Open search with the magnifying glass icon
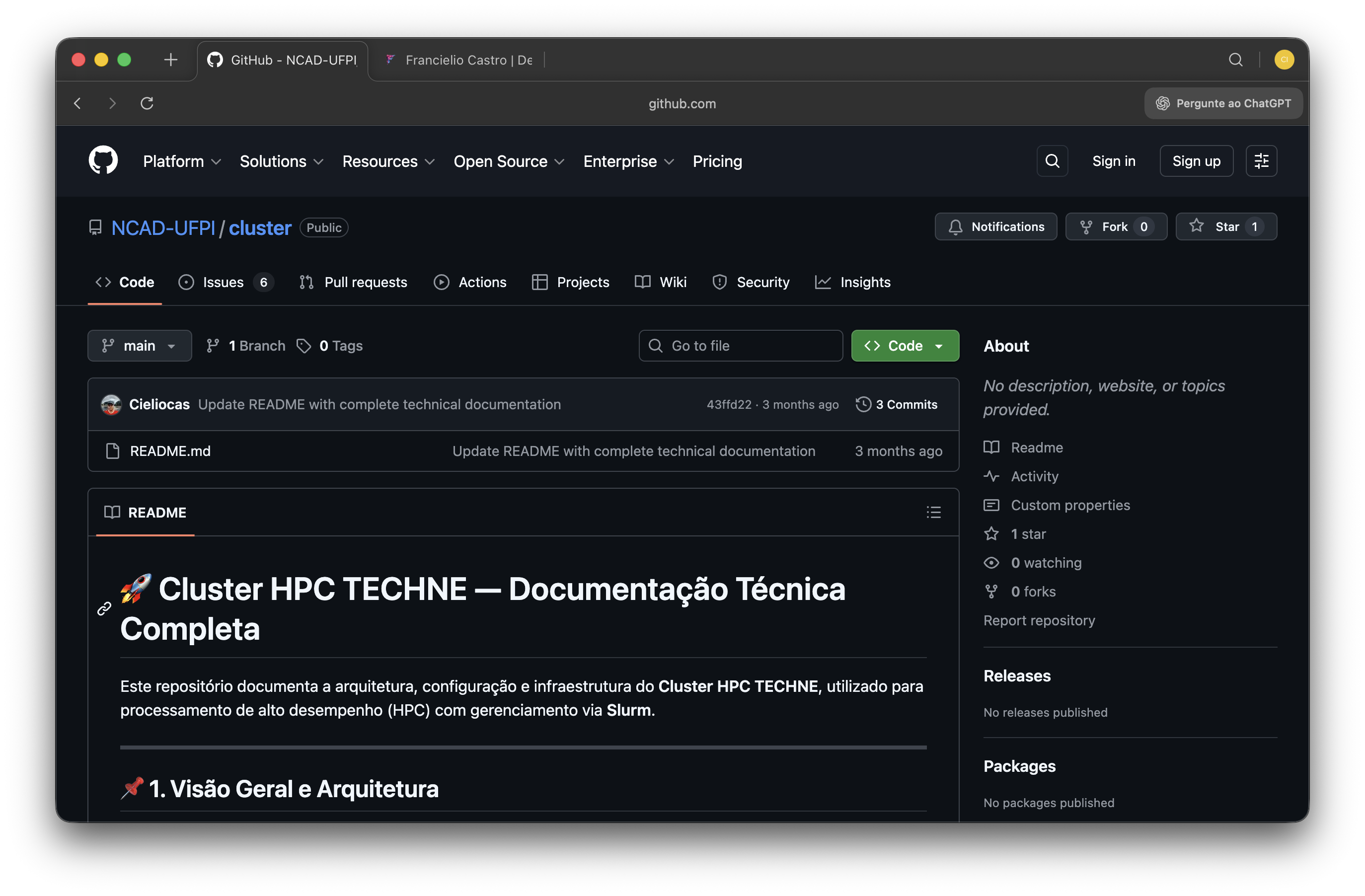 pyautogui.click(x=1052, y=161)
